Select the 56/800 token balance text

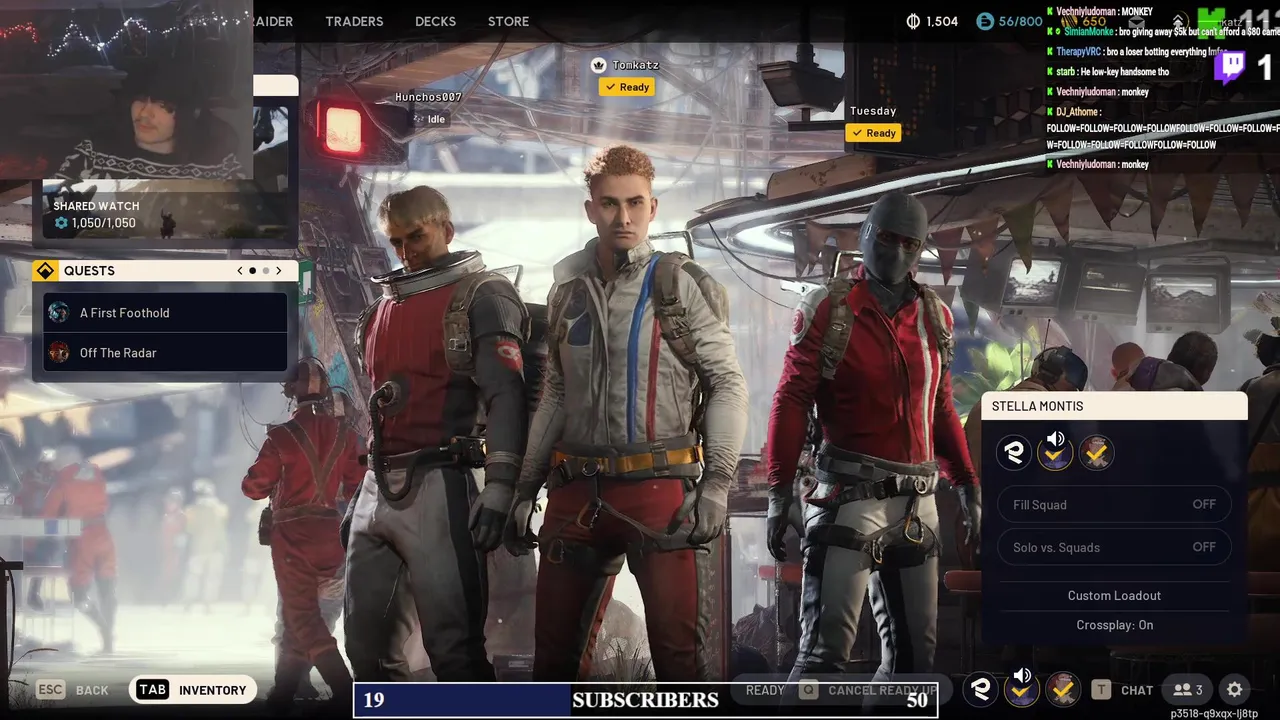tap(1020, 21)
